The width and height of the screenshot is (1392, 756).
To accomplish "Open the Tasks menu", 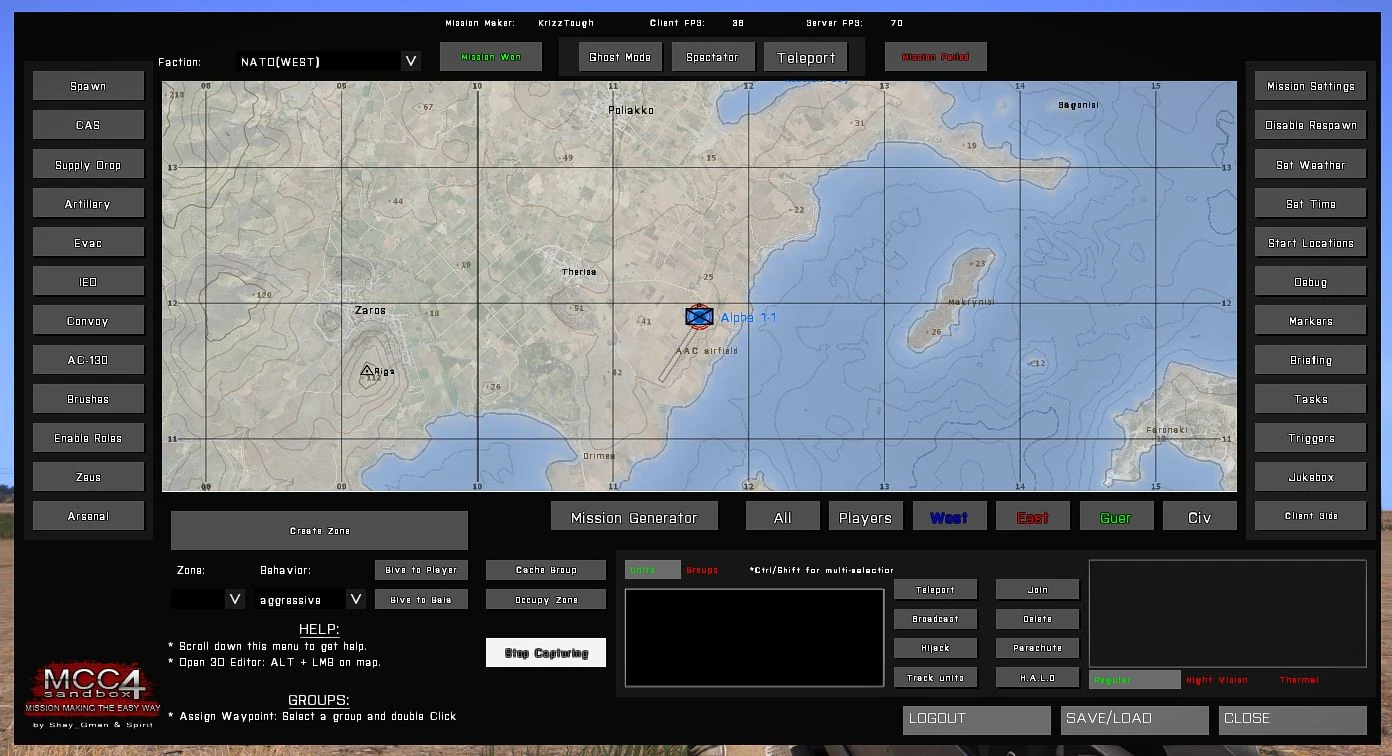I will pyautogui.click(x=1311, y=399).
